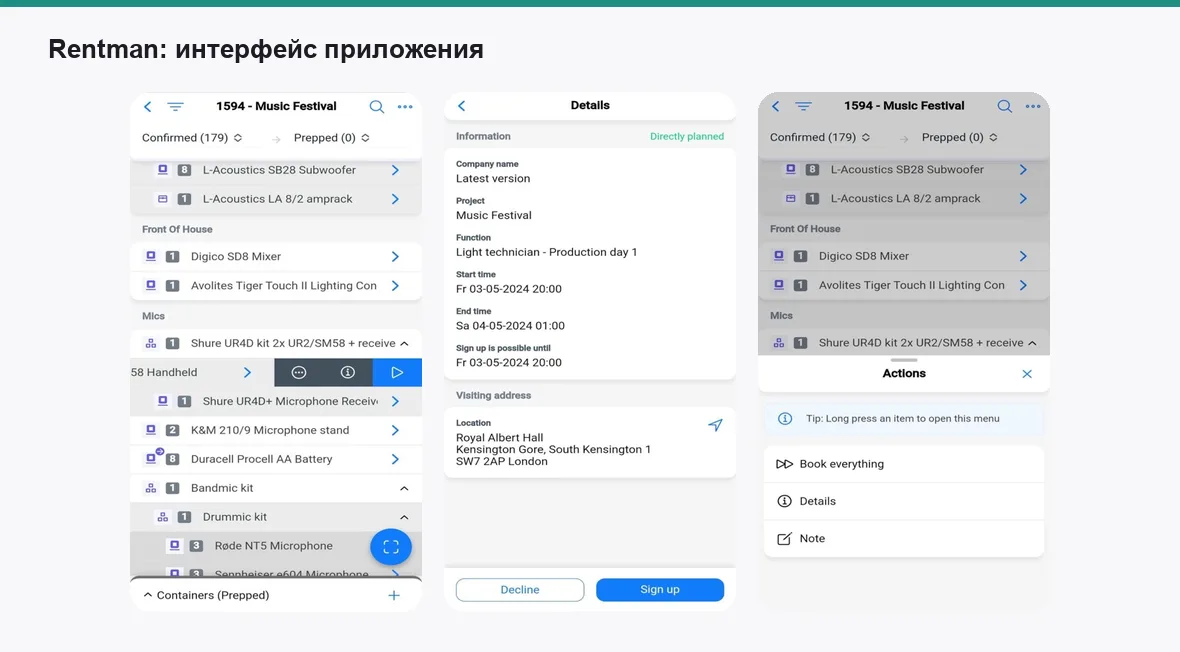This screenshot has height=652, width=1180.
Task: Open search in left Music Festival screen
Action: click(x=376, y=107)
